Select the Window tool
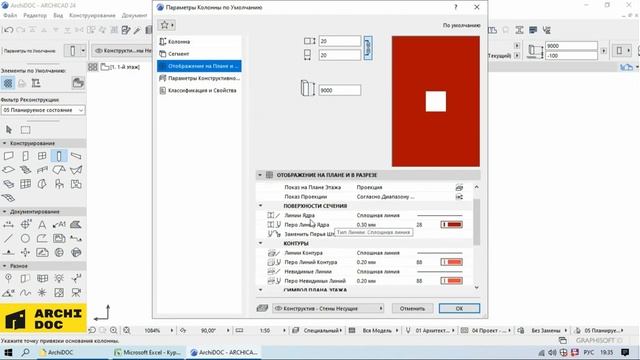Screen dimensions: 640x360 pyautogui.click(x=42, y=156)
